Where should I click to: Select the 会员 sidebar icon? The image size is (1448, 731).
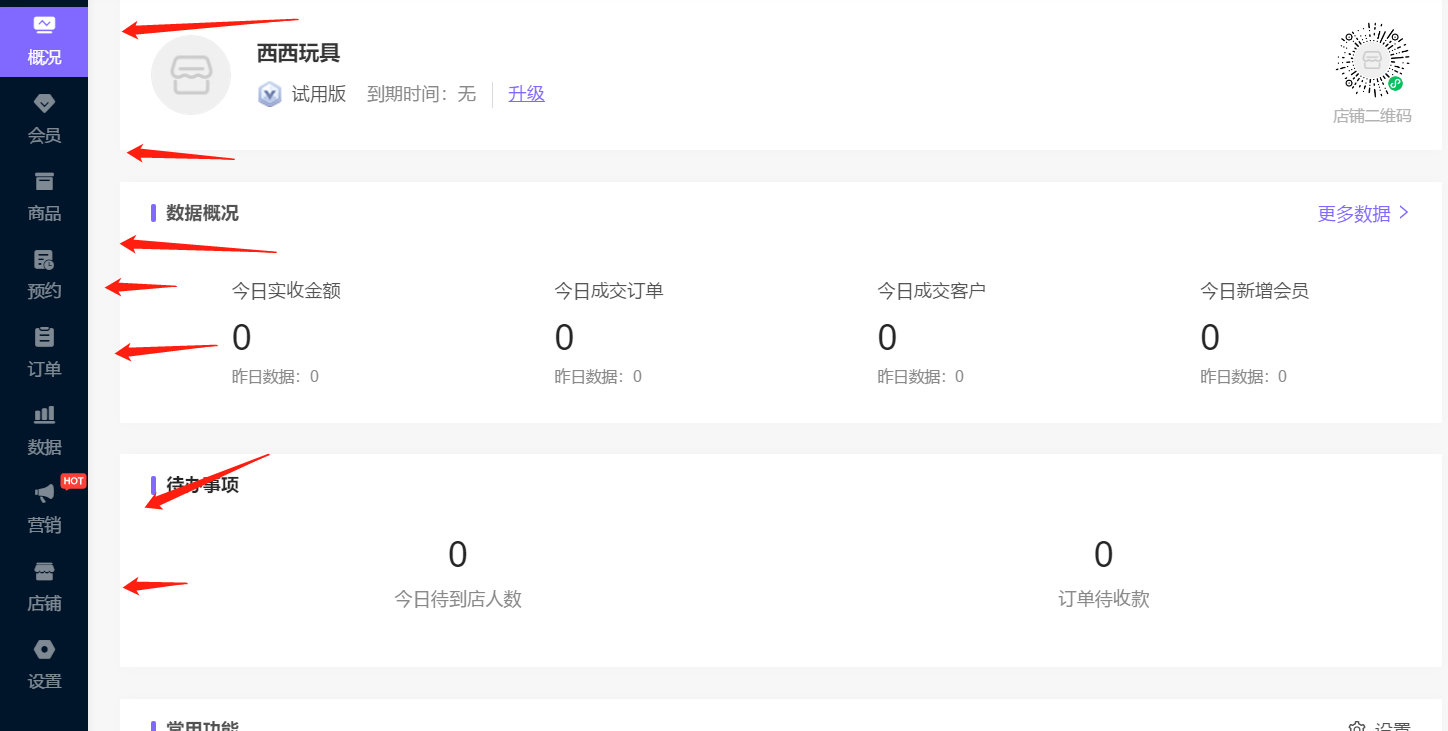tap(44, 117)
